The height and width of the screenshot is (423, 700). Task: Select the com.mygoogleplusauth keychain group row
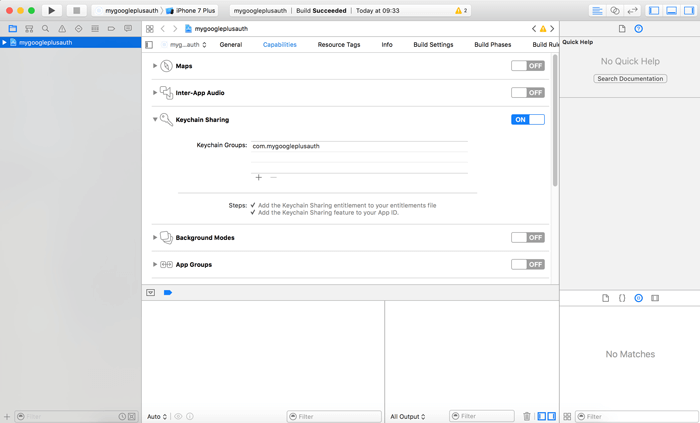tap(359, 146)
